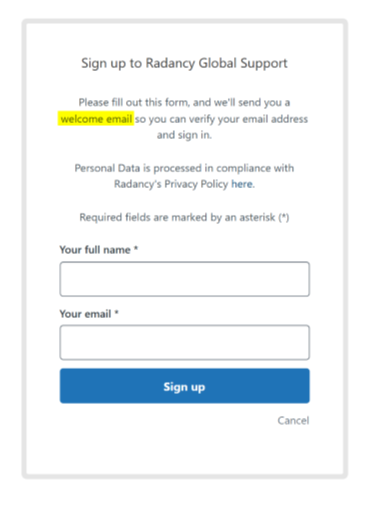
Task: Click the 'Your email' field label
Action: 85,314
